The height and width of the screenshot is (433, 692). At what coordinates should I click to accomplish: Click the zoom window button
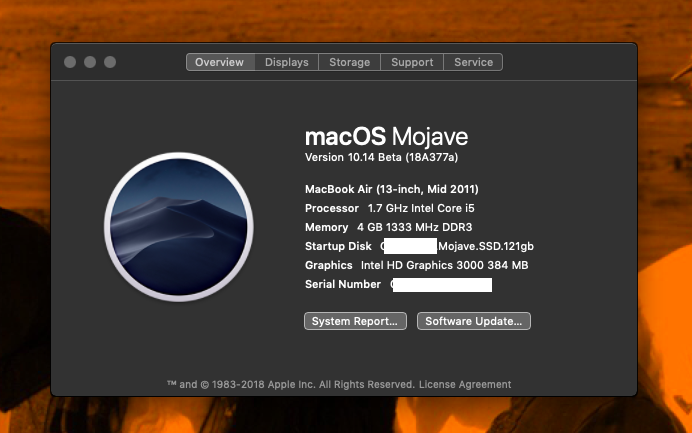coord(110,62)
